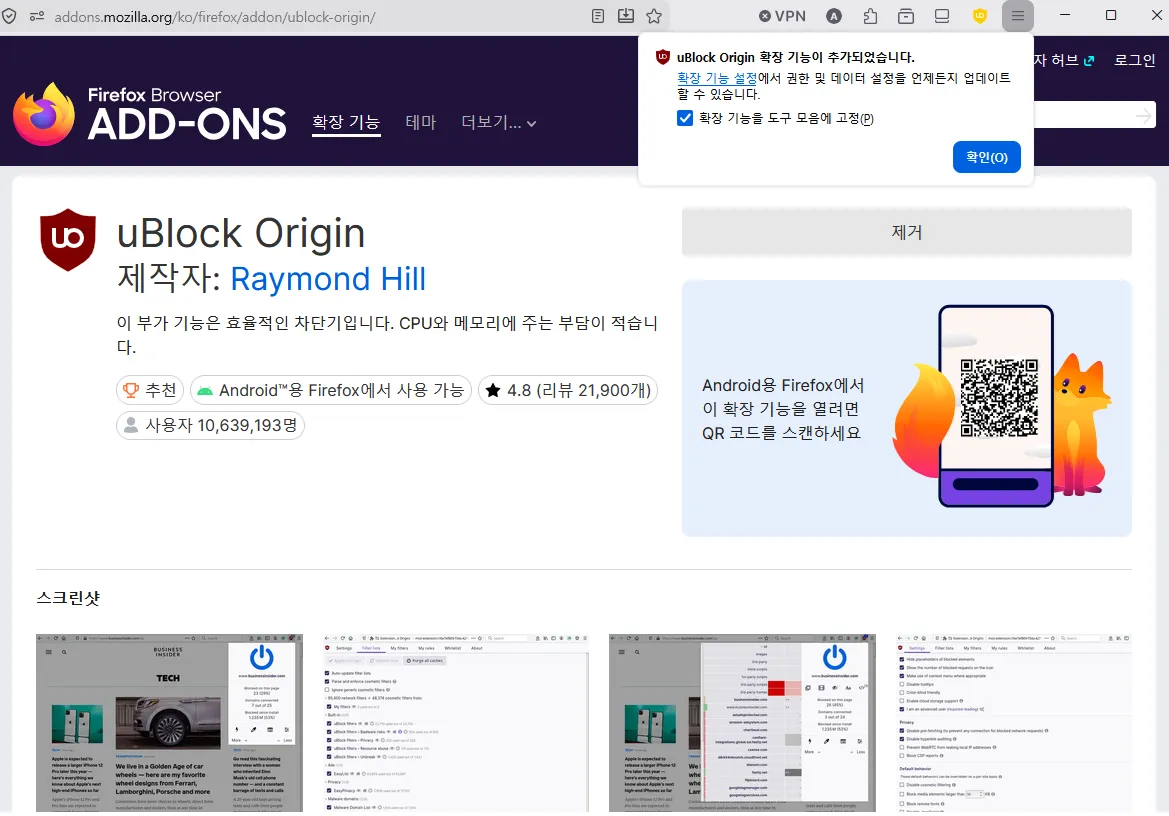Viewport: 1169px width, 816px height.
Task: Bookmark this page with the star icon
Action: pyautogui.click(x=654, y=16)
